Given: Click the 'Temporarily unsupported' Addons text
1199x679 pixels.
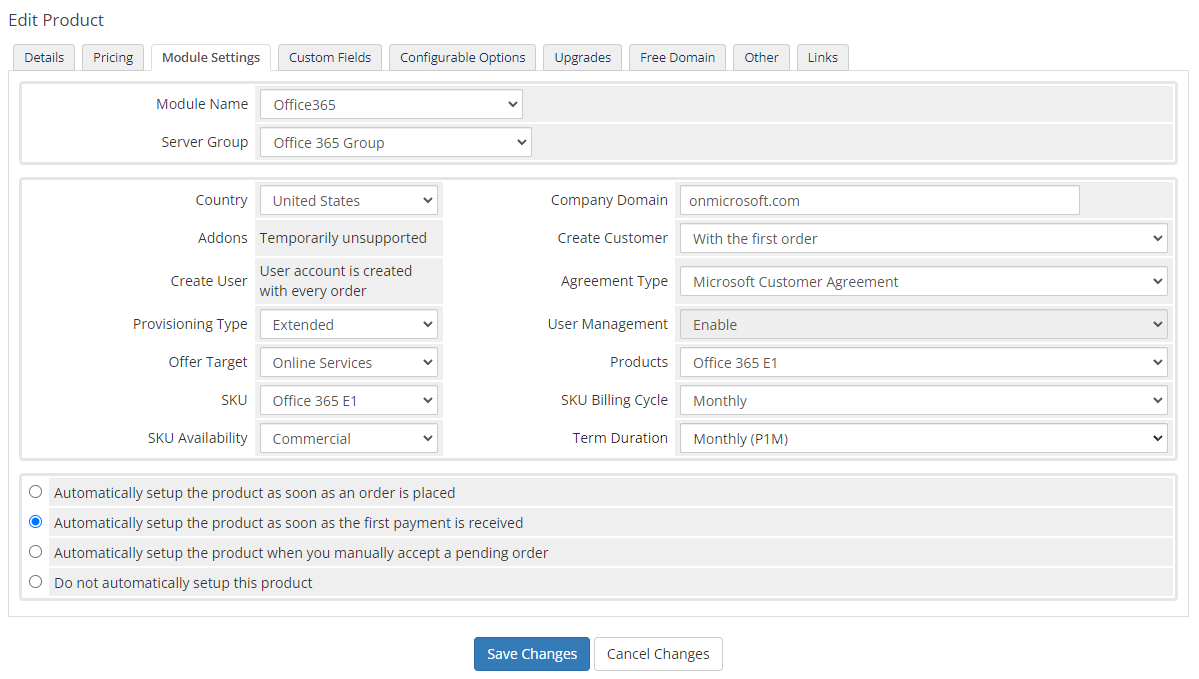Looking at the screenshot, I should point(343,238).
